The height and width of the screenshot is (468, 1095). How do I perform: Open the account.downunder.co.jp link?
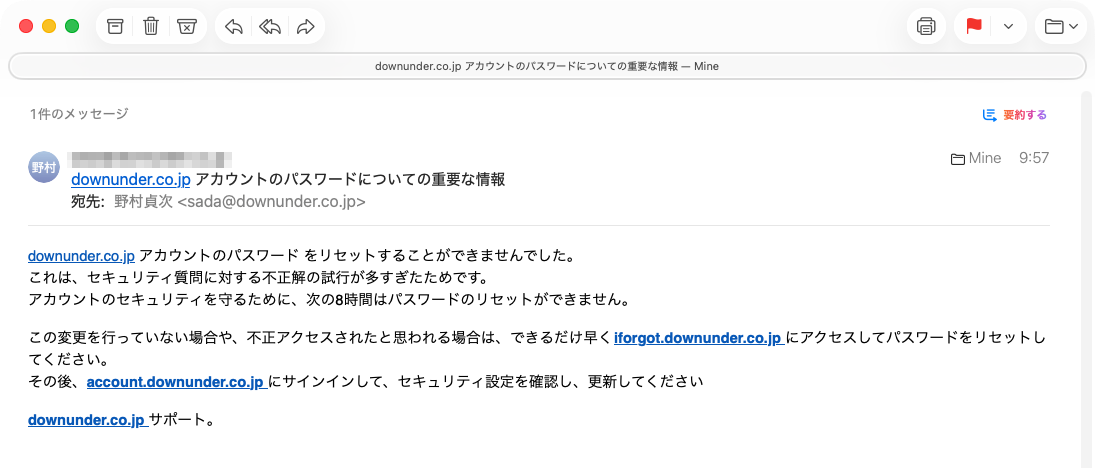175,381
